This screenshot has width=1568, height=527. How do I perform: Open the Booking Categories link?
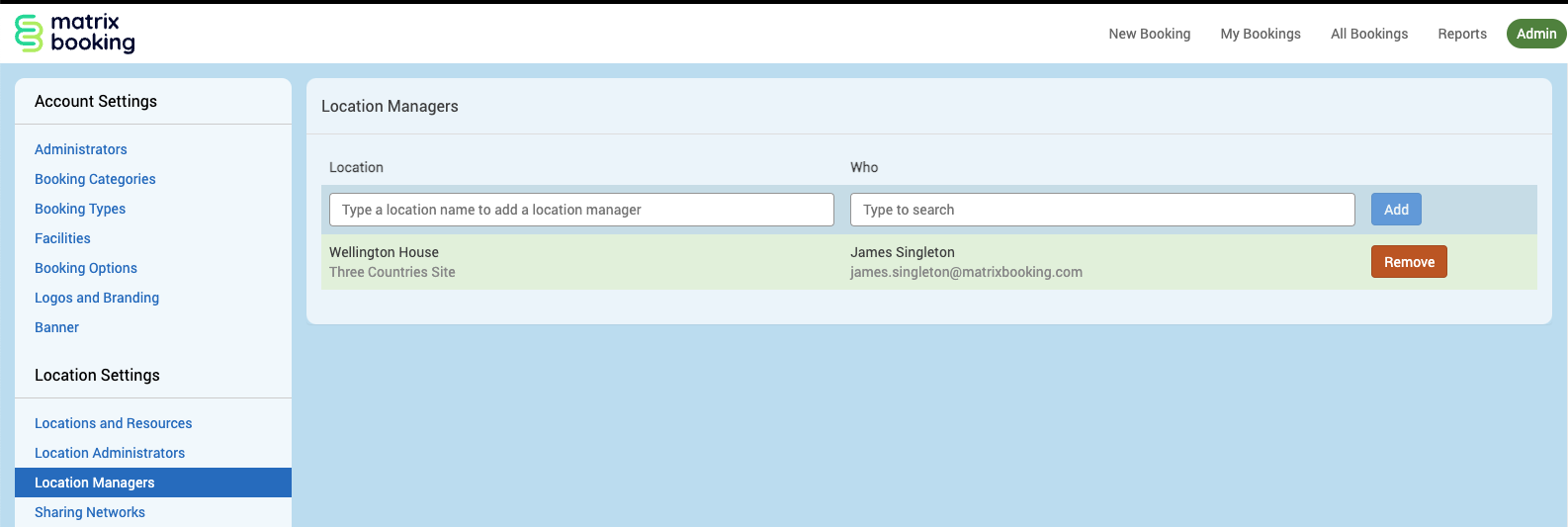tap(95, 179)
